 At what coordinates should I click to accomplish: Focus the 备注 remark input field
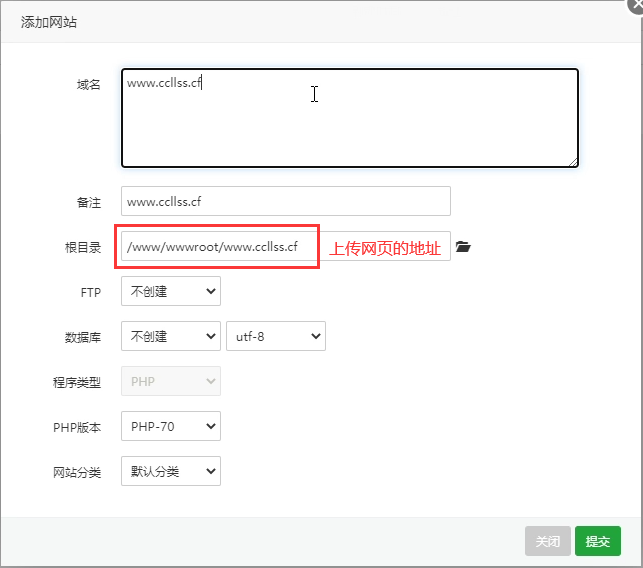(x=285, y=201)
